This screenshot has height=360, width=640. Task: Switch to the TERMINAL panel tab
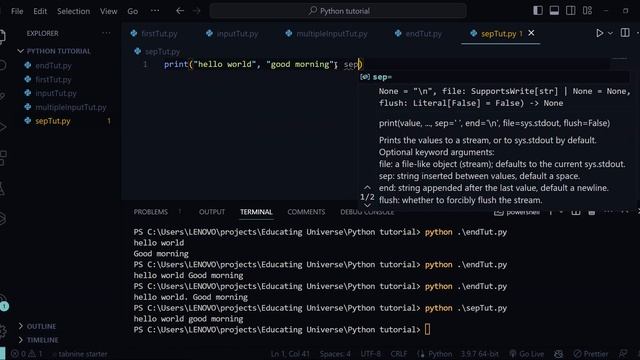coord(256,212)
